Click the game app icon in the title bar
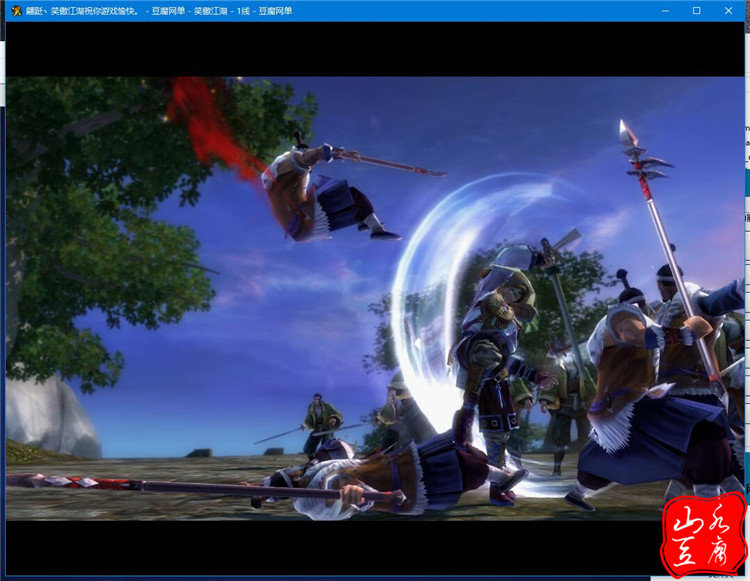Viewport: 750px width, 581px height. tap(17, 11)
